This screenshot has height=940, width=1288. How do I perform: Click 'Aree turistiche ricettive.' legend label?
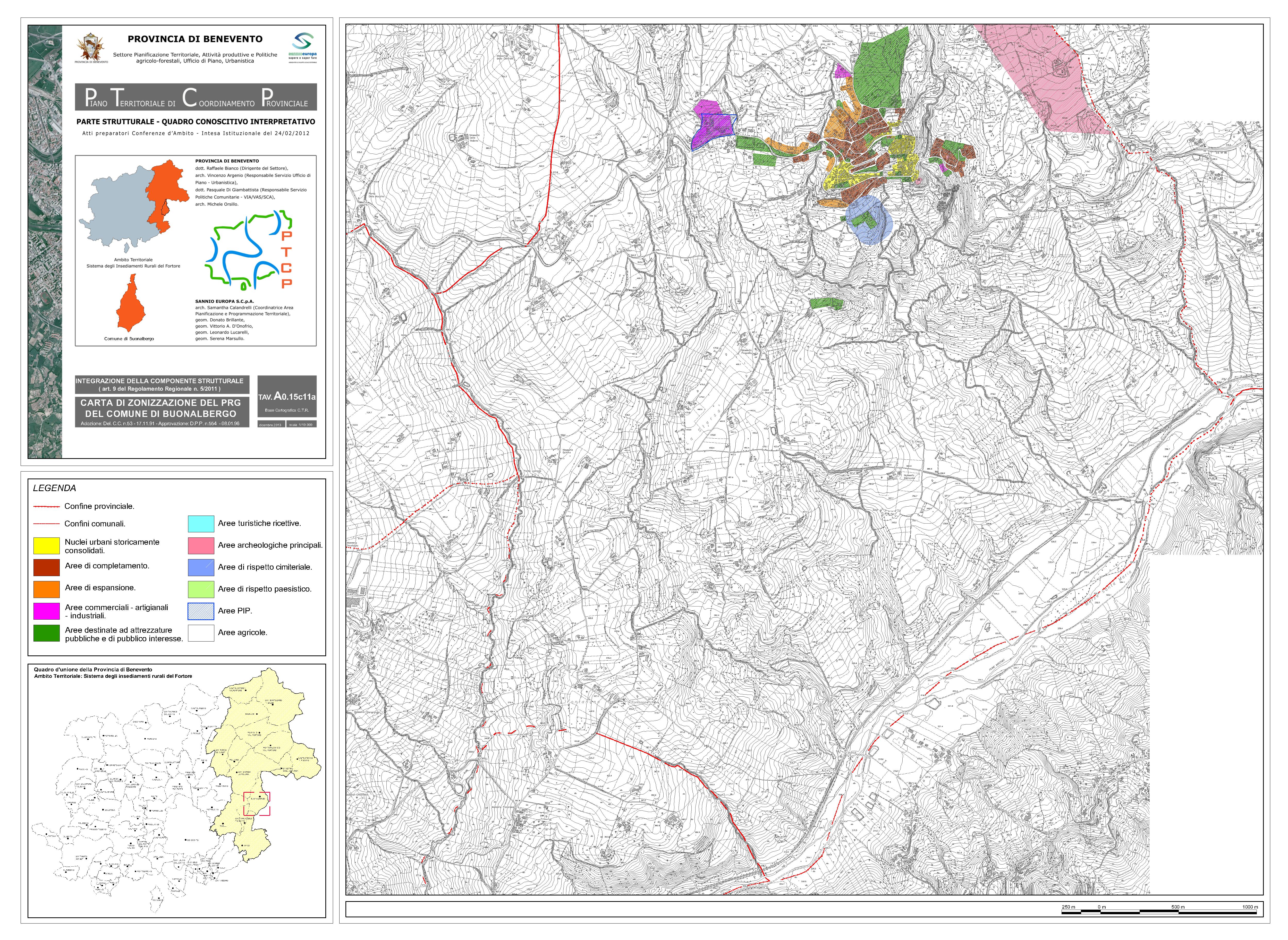(x=260, y=524)
